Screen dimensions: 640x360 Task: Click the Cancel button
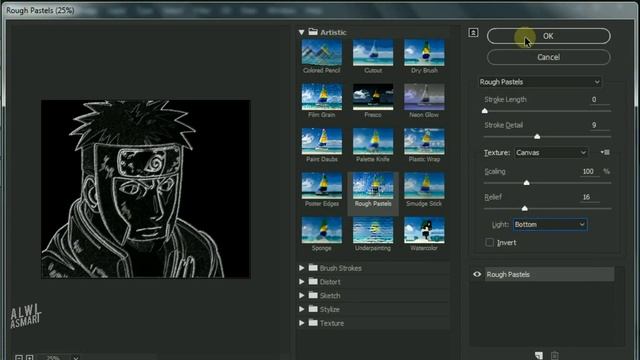[548, 57]
